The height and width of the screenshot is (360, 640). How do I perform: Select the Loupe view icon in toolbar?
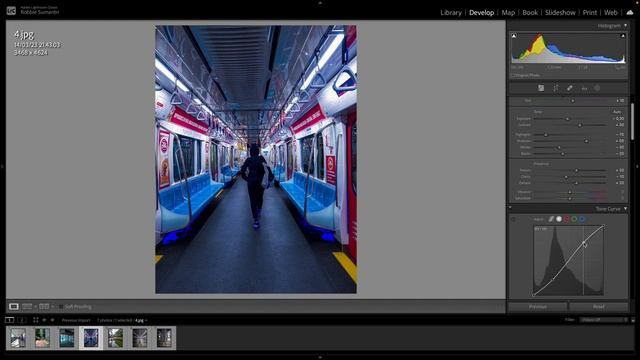13,306
